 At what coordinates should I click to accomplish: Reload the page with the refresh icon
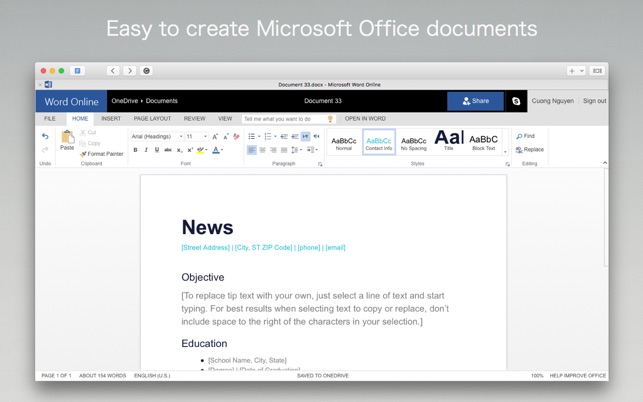point(146,71)
